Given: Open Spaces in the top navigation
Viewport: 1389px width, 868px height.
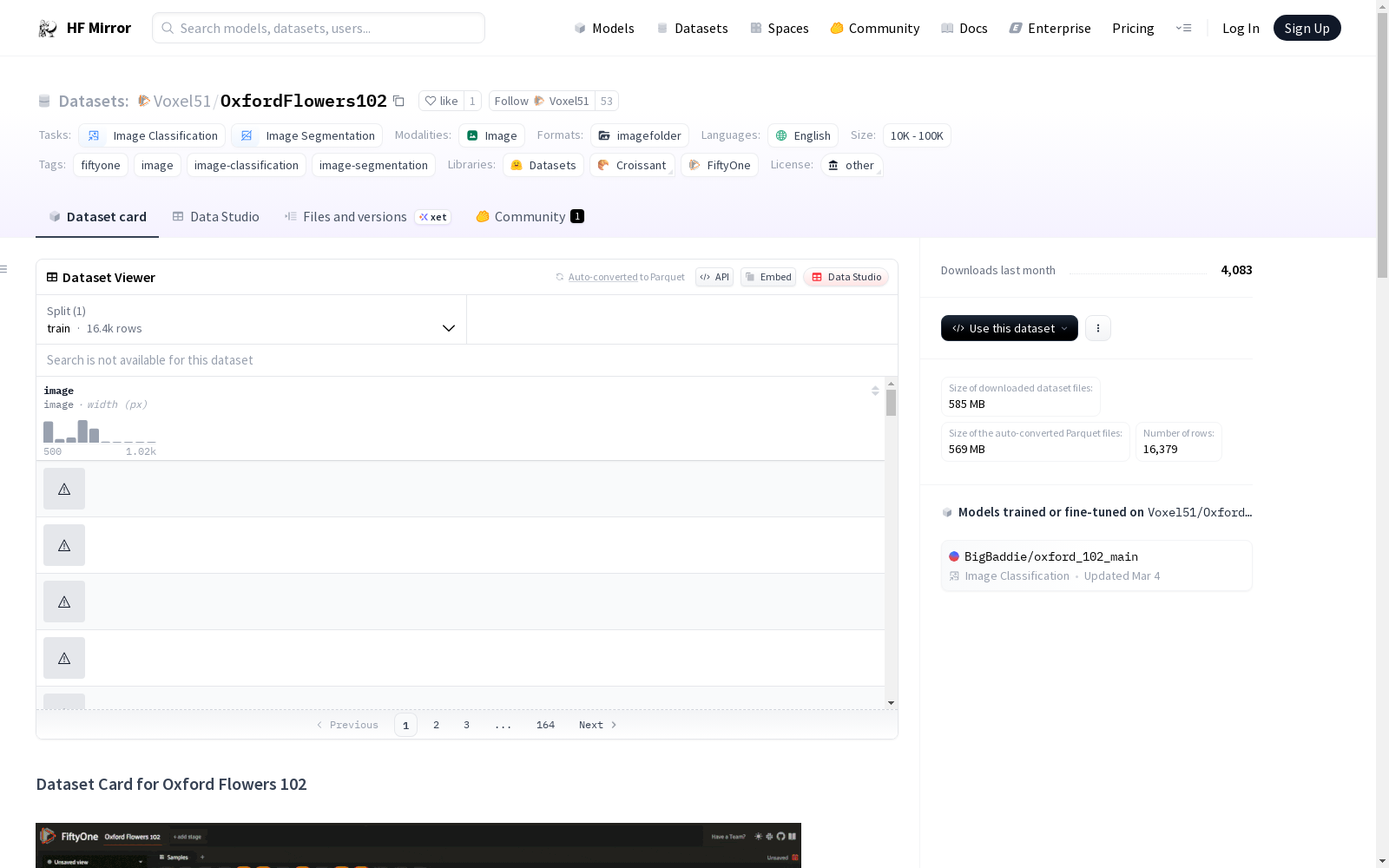Looking at the screenshot, I should 779,29.
